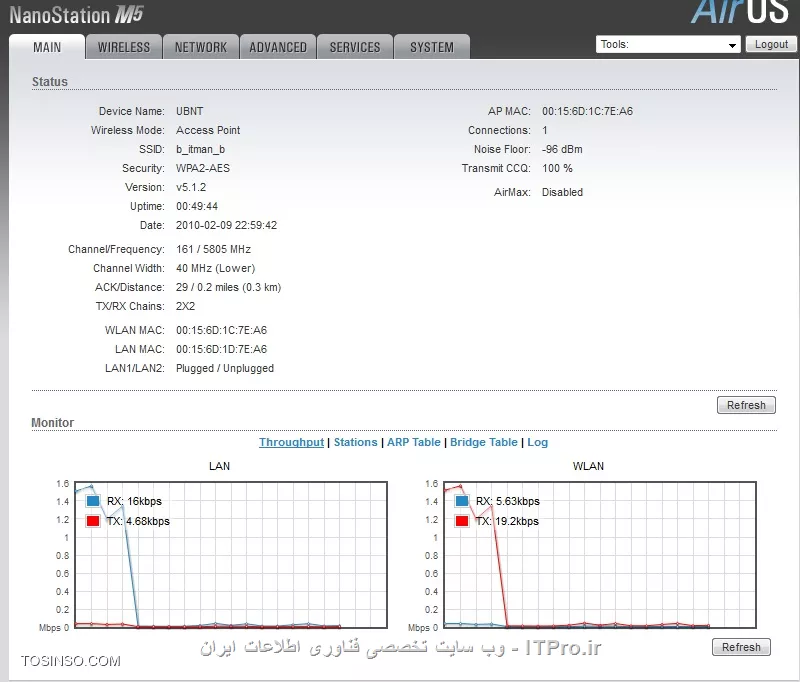Expand the Tools dropdown
Image resolution: width=800 pixels, height=682 pixels.
click(x=668, y=44)
